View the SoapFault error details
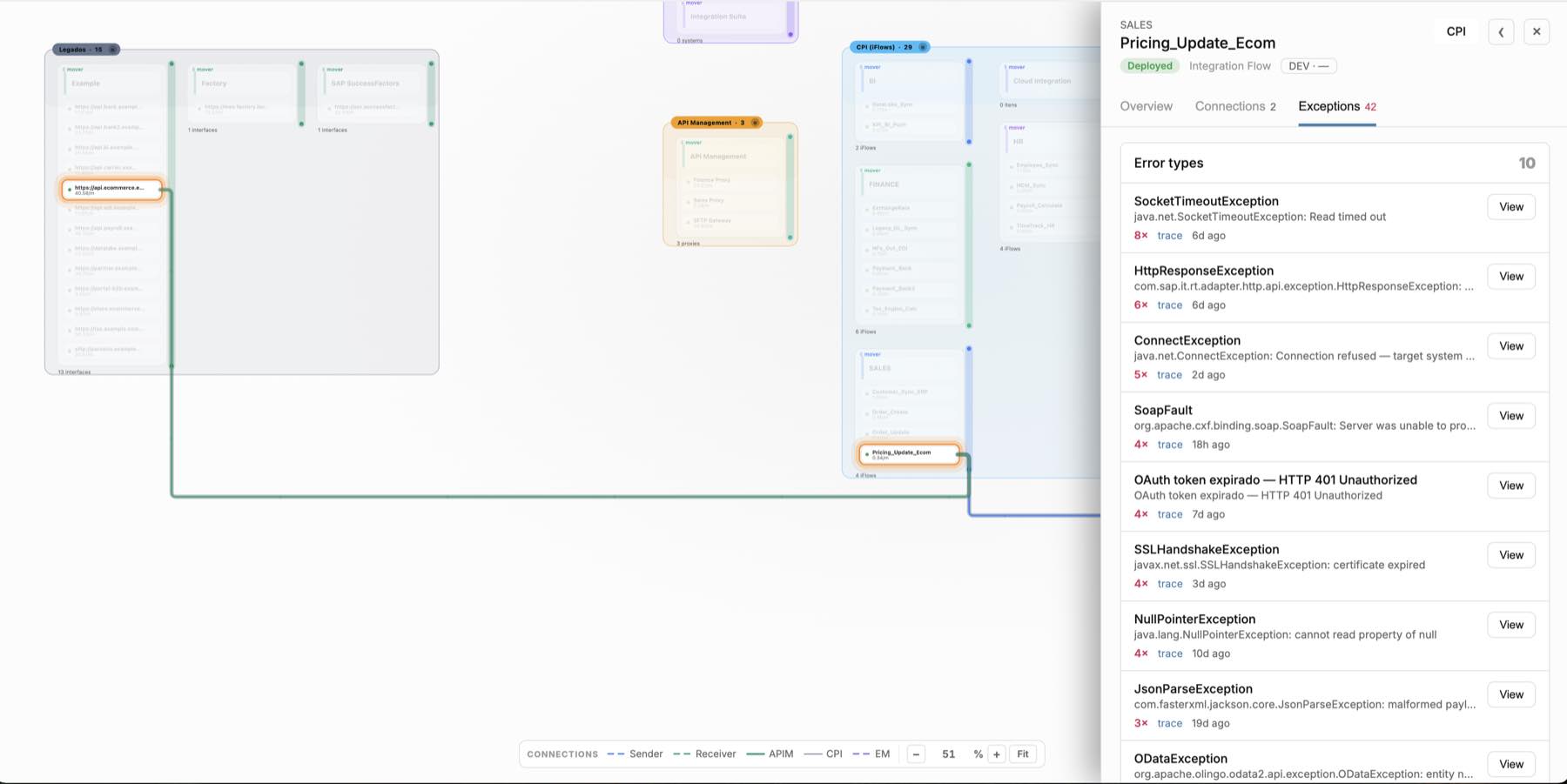The width and height of the screenshot is (1567, 784). pyautogui.click(x=1511, y=416)
